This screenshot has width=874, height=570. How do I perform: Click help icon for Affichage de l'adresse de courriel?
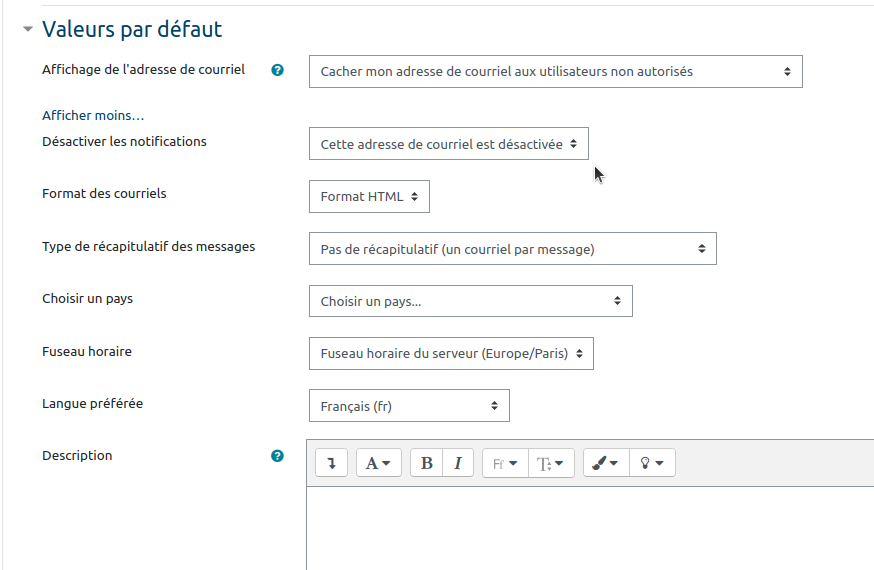coord(278,70)
